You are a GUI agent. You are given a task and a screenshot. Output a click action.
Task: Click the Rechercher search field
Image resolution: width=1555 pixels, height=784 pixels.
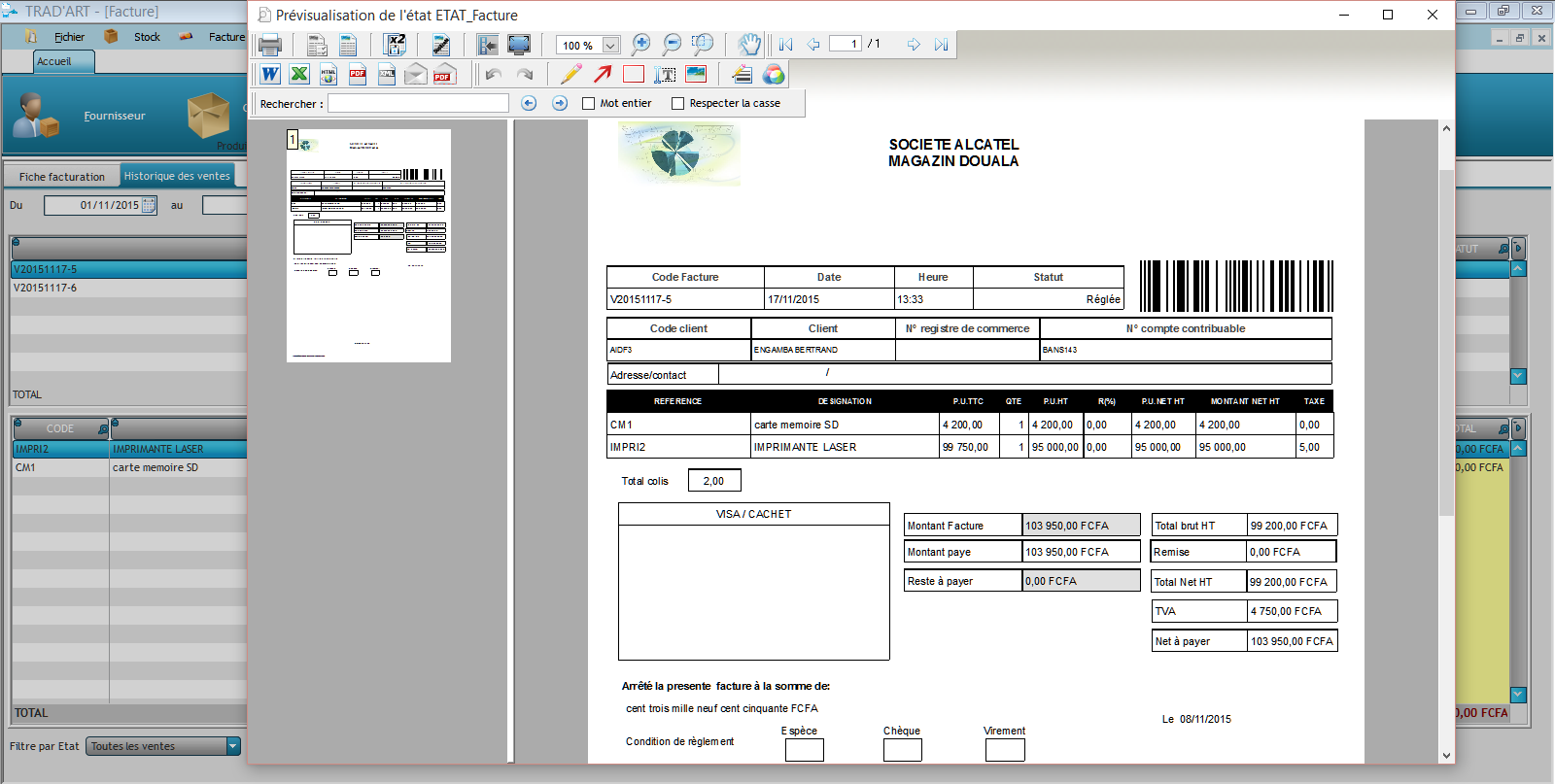tap(418, 103)
